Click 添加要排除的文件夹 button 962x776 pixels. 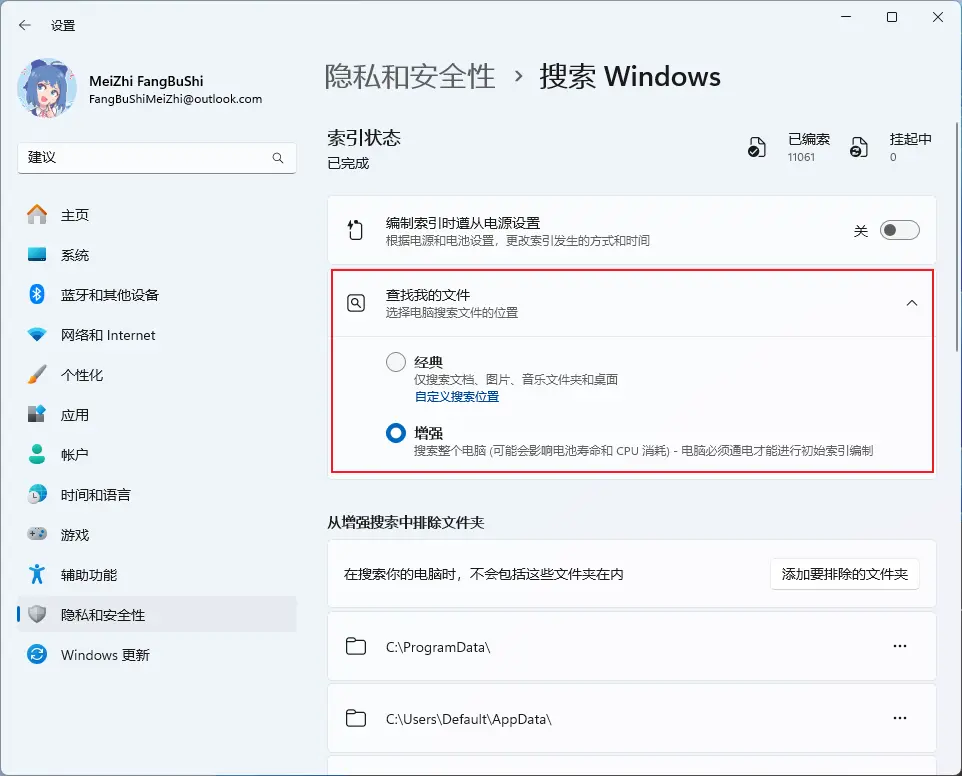[844, 574]
